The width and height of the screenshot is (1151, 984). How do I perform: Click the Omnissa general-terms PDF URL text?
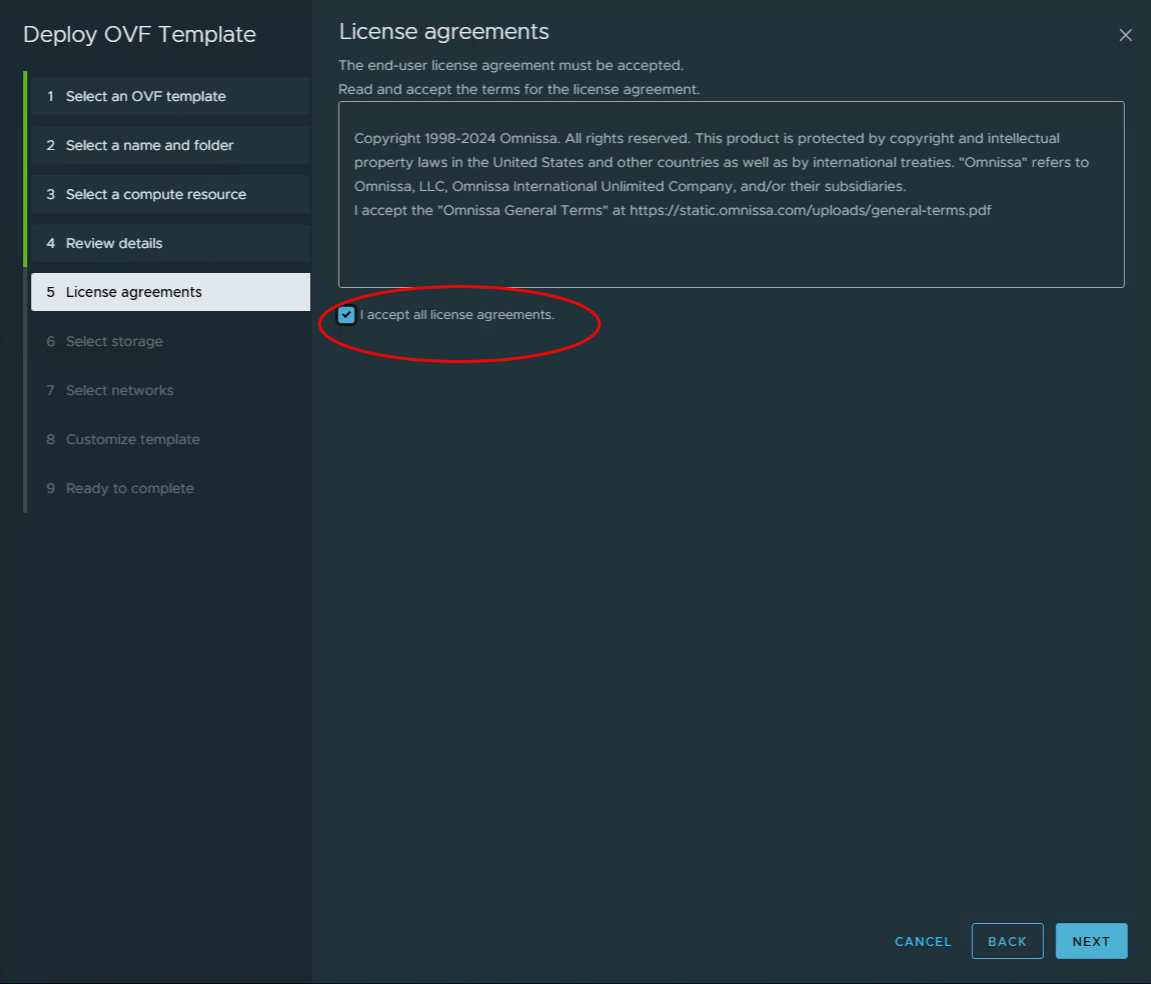(810, 210)
